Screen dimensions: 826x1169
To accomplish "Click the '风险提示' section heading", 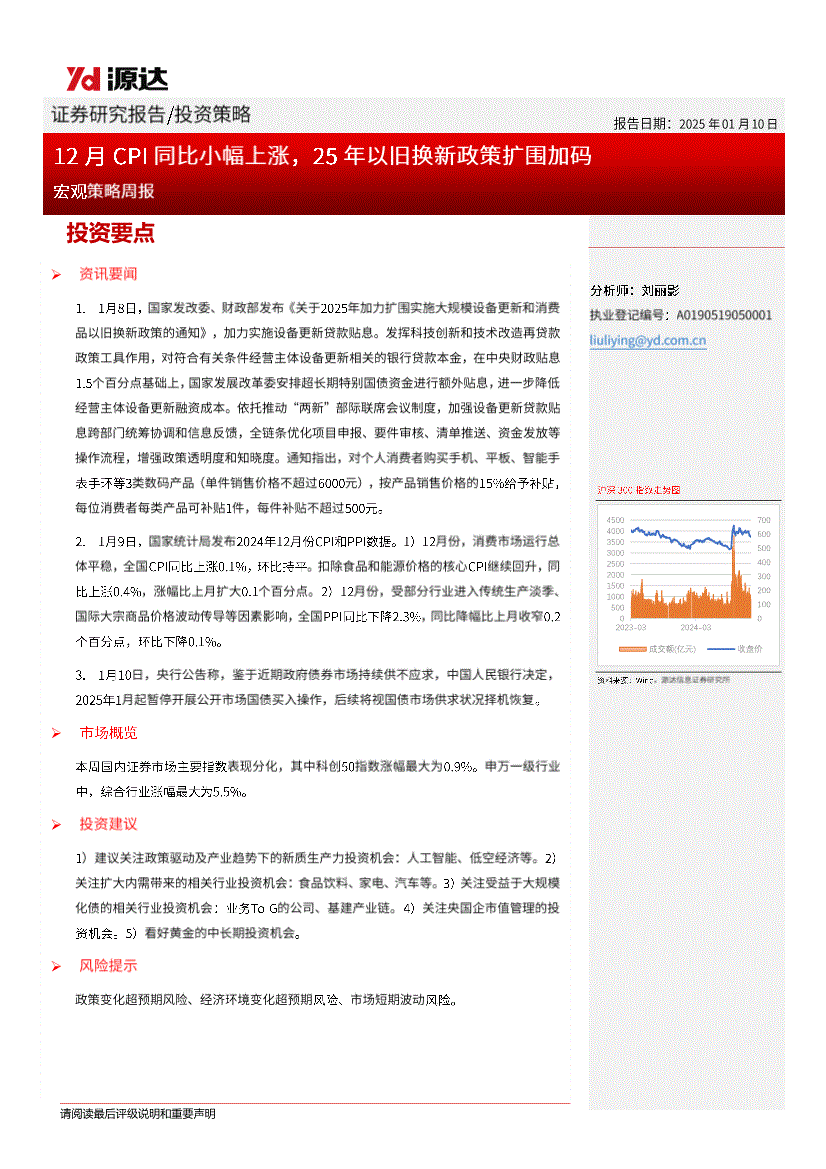I will click(108, 965).
